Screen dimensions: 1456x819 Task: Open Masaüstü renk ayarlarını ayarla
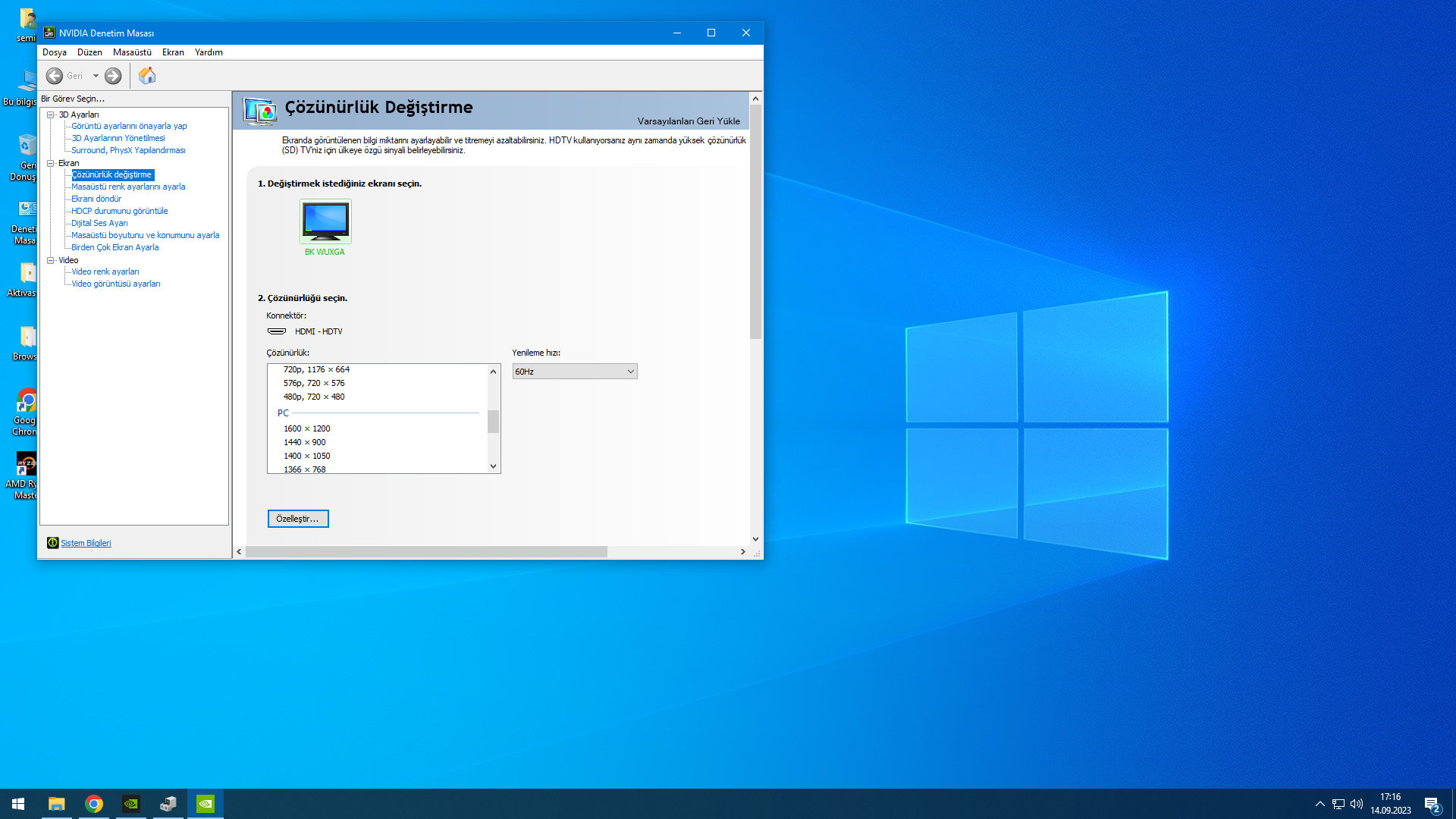pos(128,187)
